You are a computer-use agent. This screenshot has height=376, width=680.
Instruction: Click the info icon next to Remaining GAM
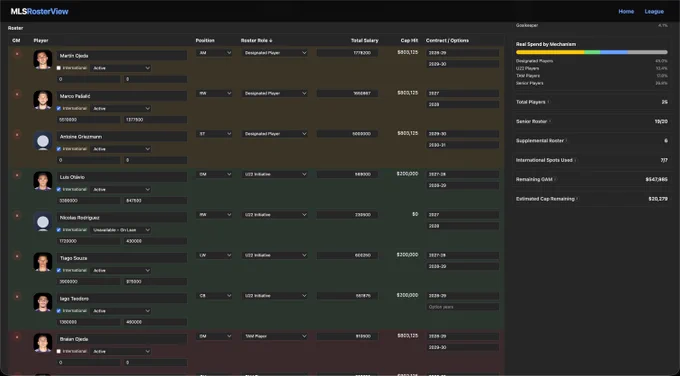[556, 179]
